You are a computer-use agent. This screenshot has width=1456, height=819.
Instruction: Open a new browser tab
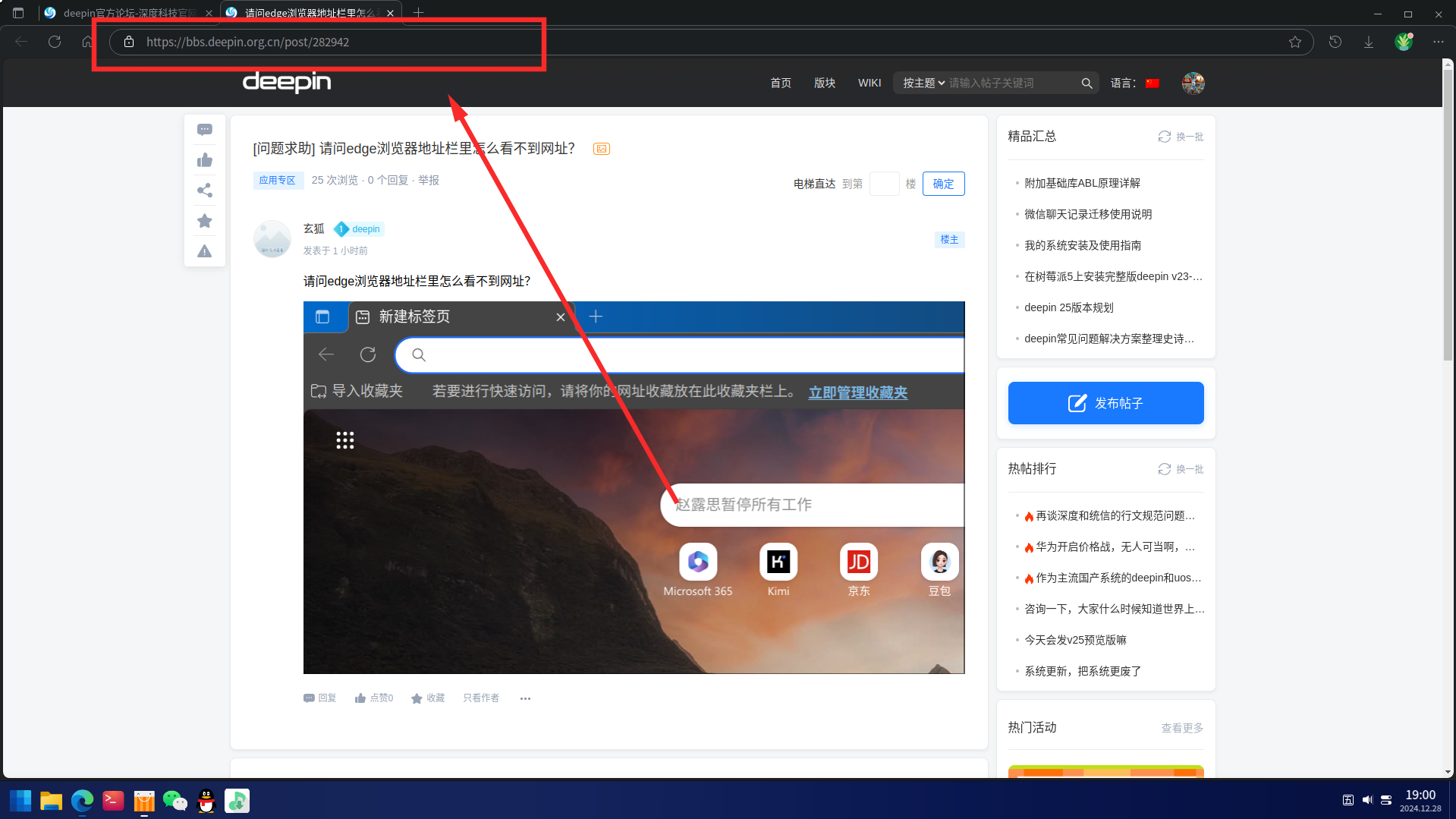(418, 13)
